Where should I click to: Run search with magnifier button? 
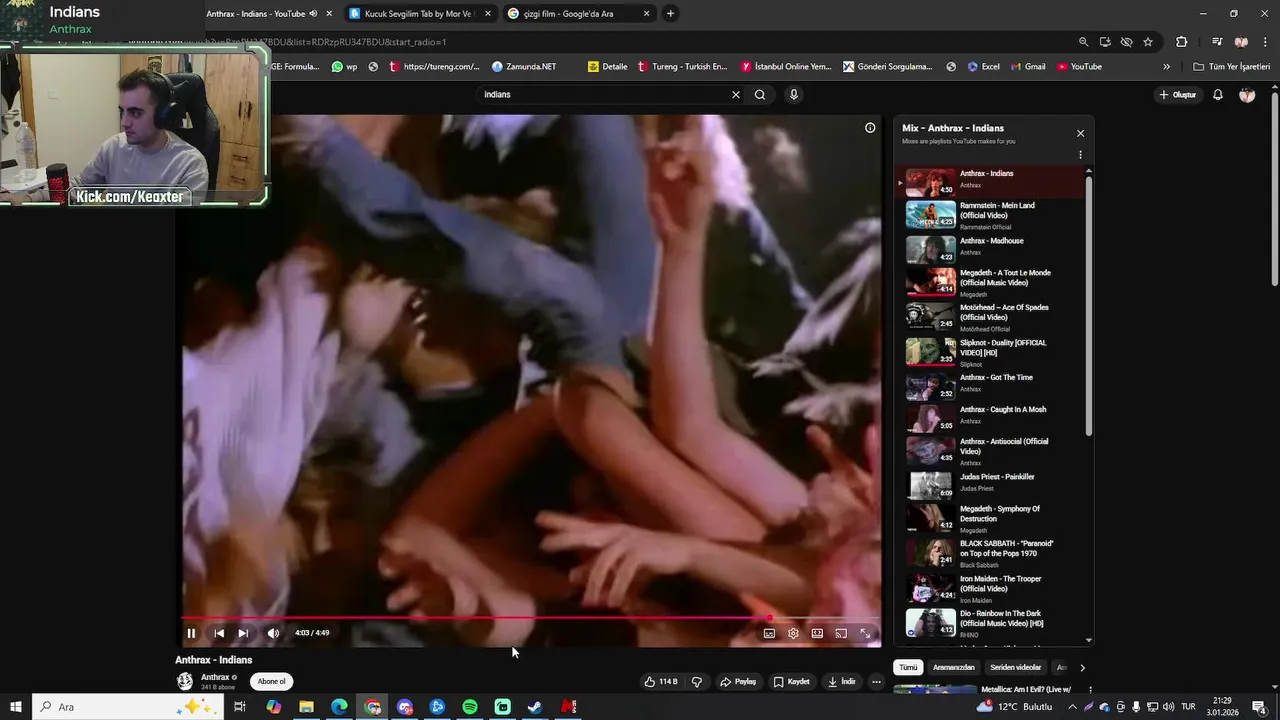click(x=760, y=95)
